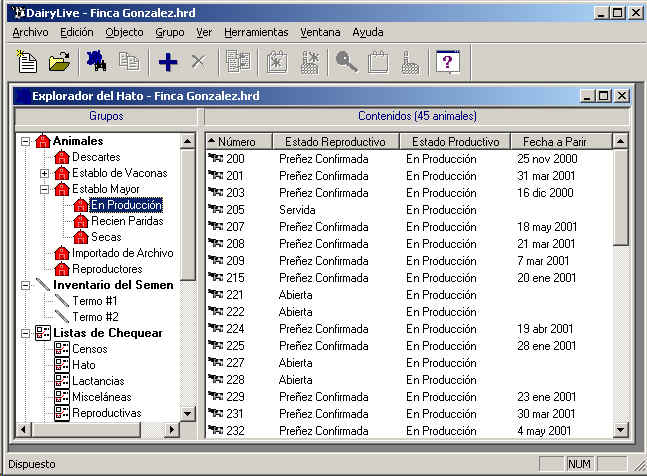Select the Descartes barn icon
Viewport: 647px width, 476px height.
click(x=62, y=157)
